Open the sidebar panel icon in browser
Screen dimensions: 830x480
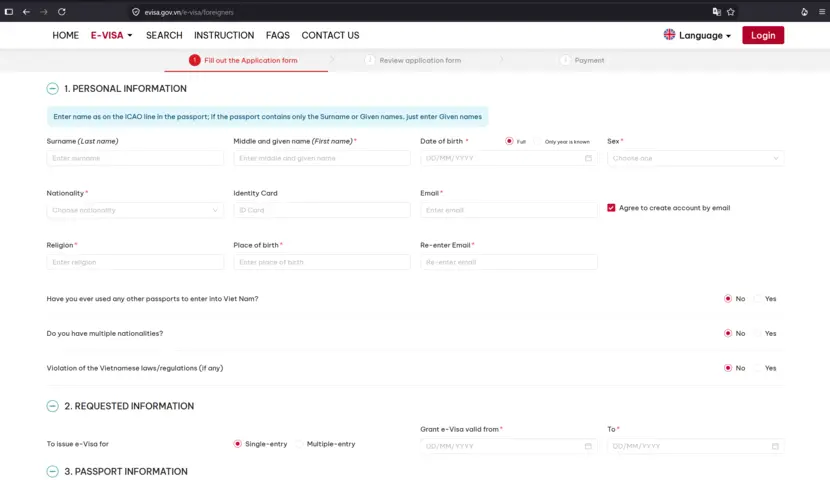click(8, 12)
